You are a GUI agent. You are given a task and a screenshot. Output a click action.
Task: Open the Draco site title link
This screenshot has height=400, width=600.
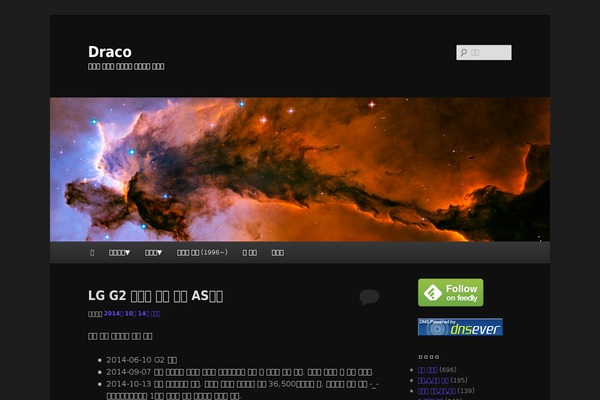click(110, 52)
